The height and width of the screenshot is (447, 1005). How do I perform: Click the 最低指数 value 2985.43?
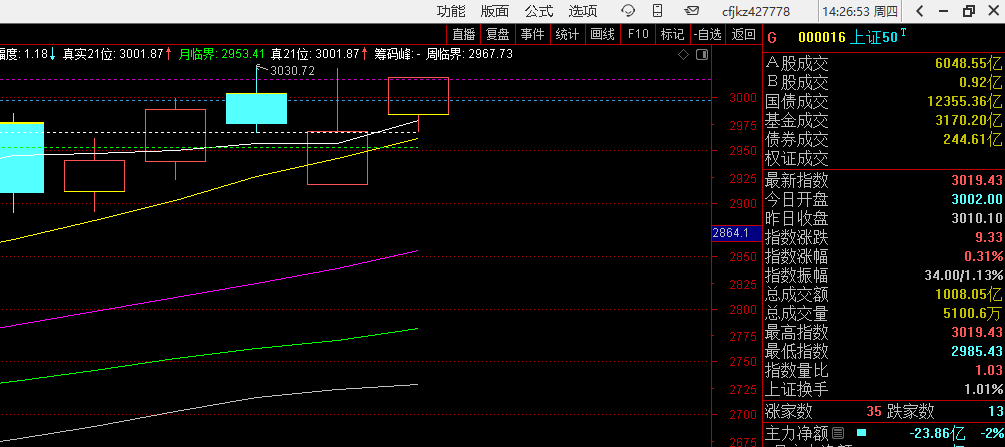click(976, 351)
